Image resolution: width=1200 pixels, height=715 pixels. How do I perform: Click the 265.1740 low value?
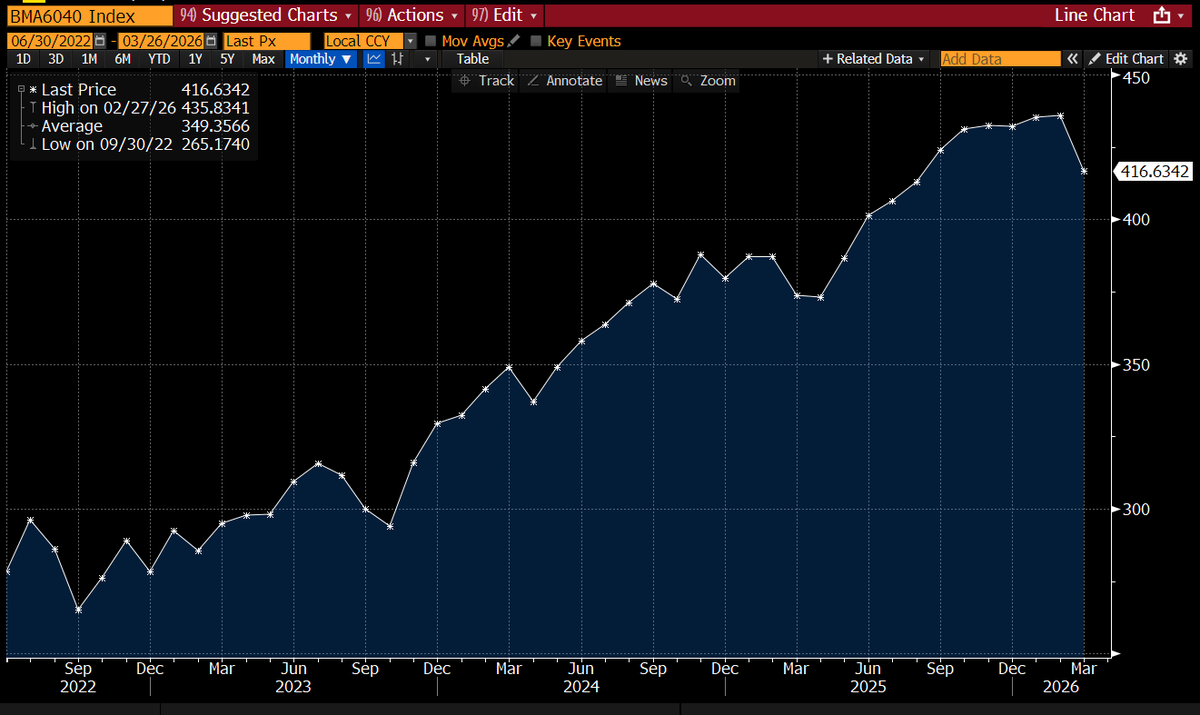click(215, 144)
